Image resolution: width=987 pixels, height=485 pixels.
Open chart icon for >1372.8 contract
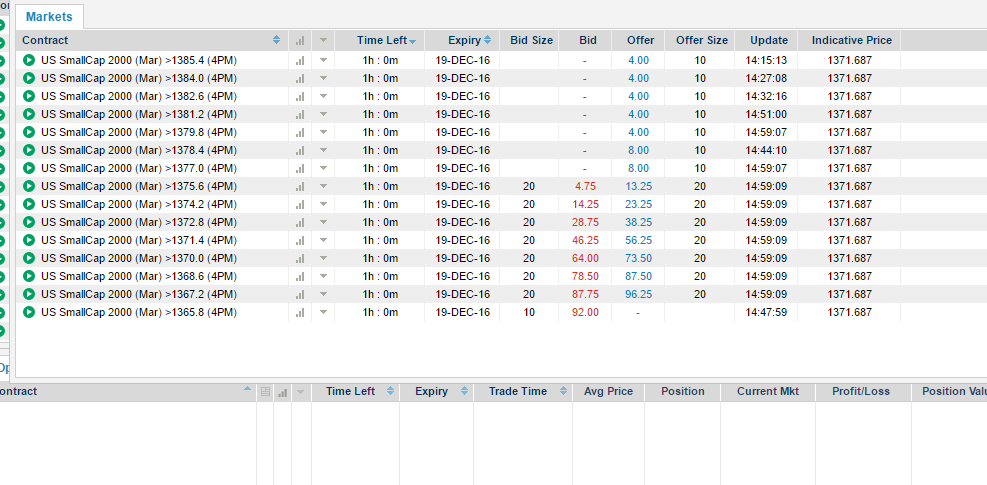300,222
